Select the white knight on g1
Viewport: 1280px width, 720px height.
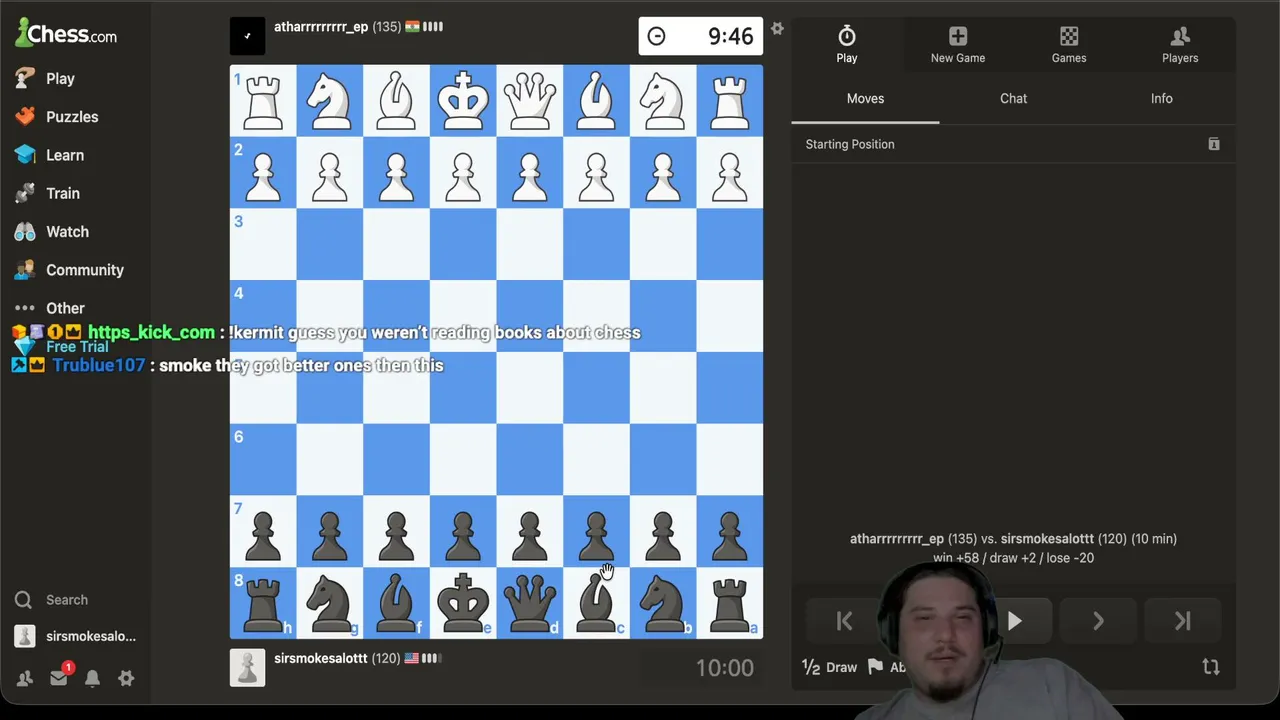pyautogui.click(x=330, y=101)
